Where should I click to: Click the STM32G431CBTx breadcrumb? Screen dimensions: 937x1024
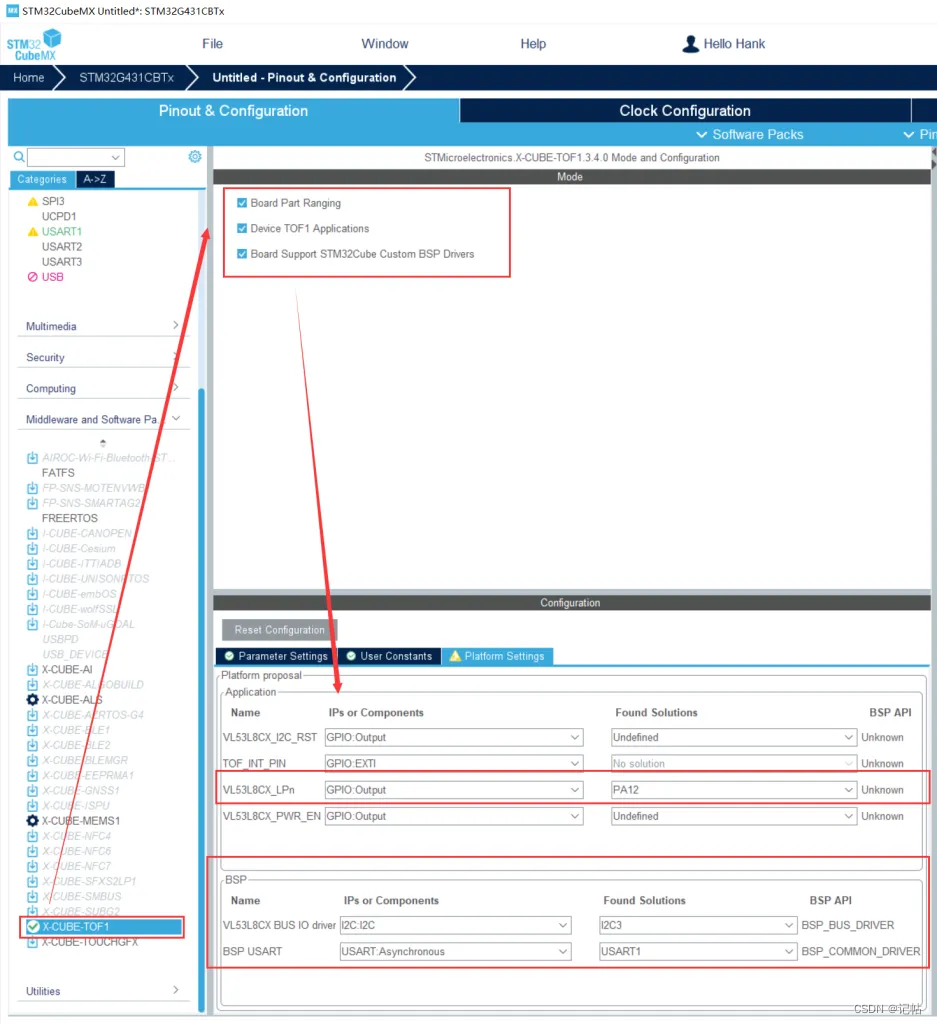(x=127, y=78)
